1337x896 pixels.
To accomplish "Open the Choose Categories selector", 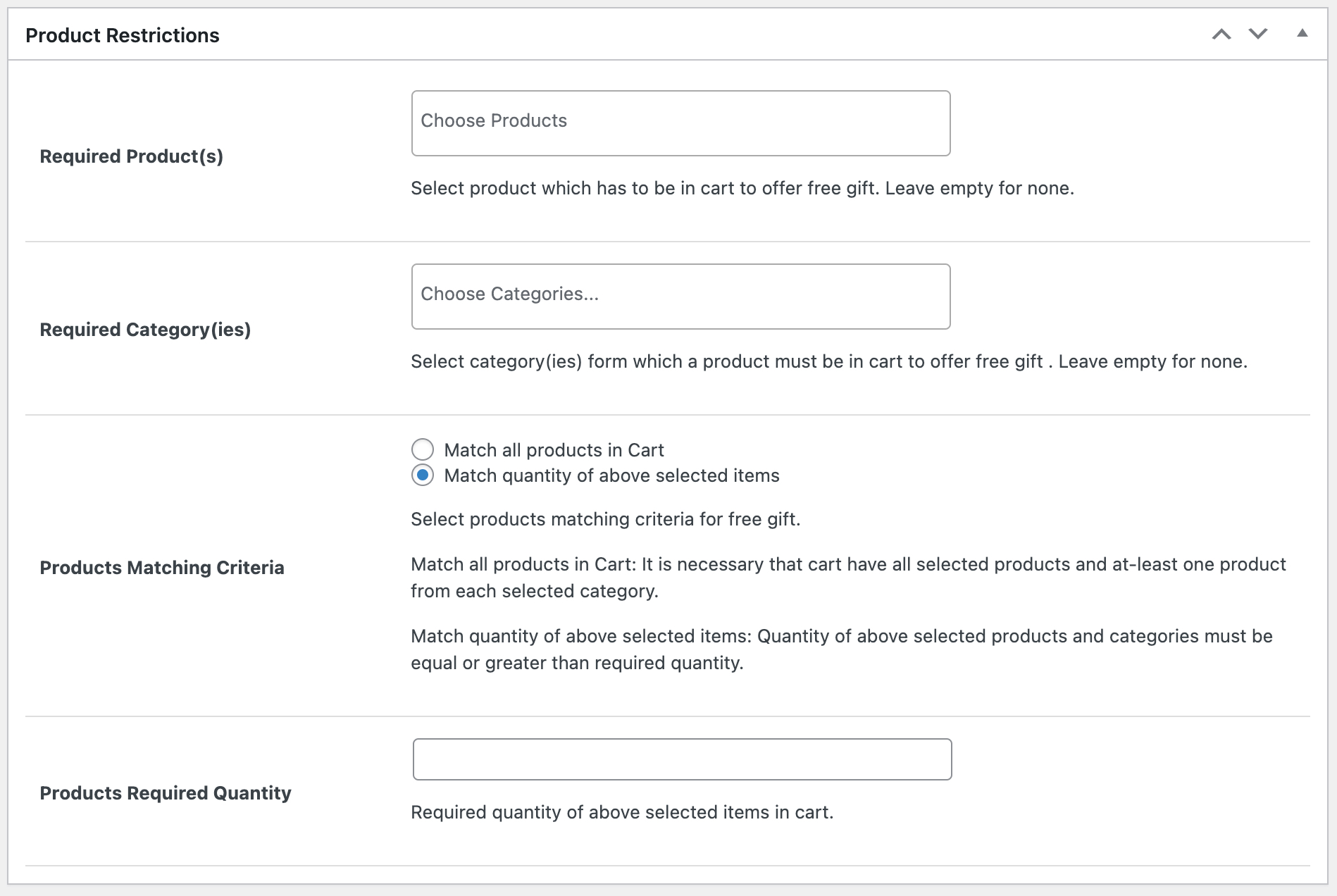I will (x=680, y=297).
